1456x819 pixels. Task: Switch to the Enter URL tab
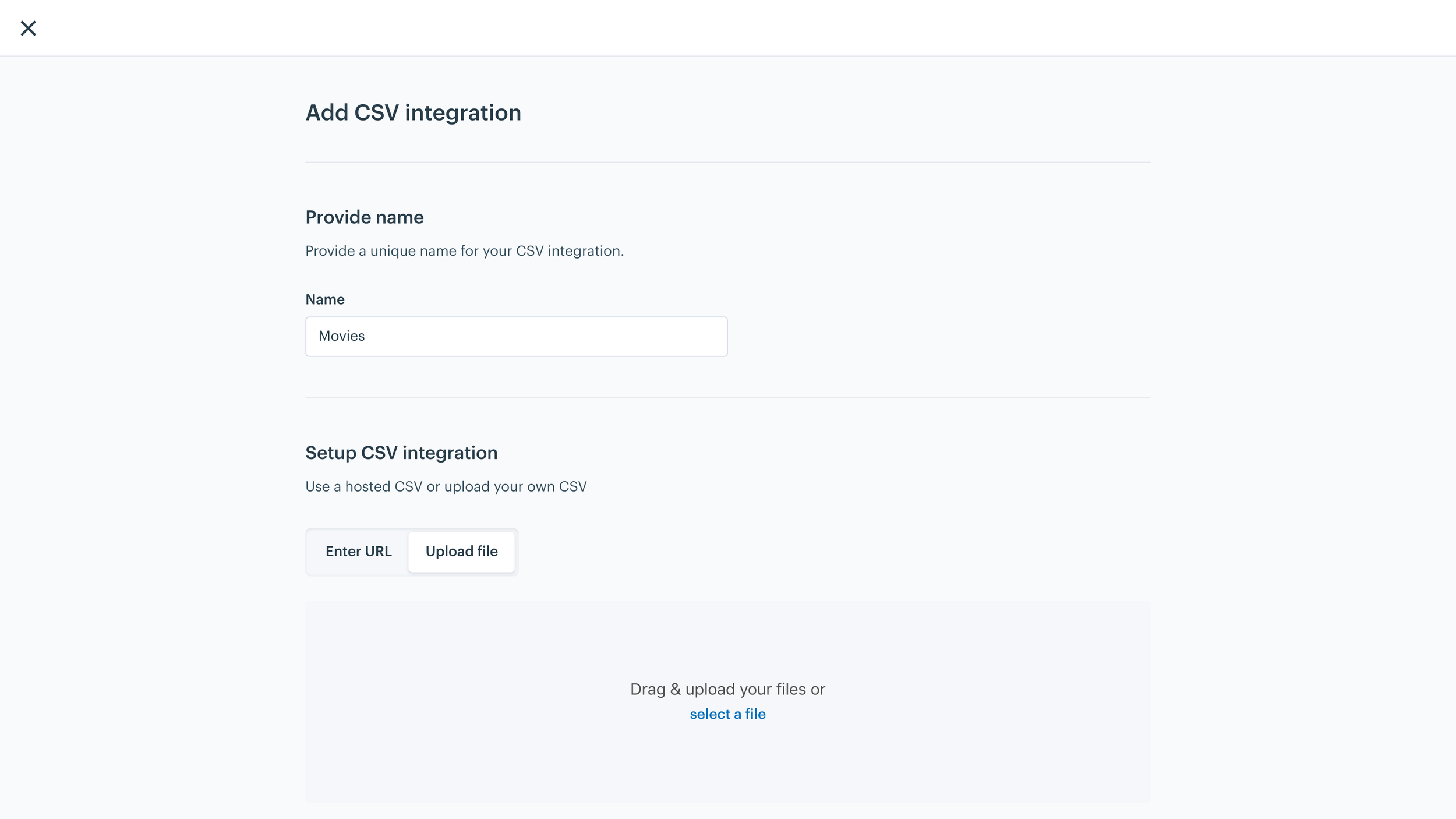tap(358, 551)
